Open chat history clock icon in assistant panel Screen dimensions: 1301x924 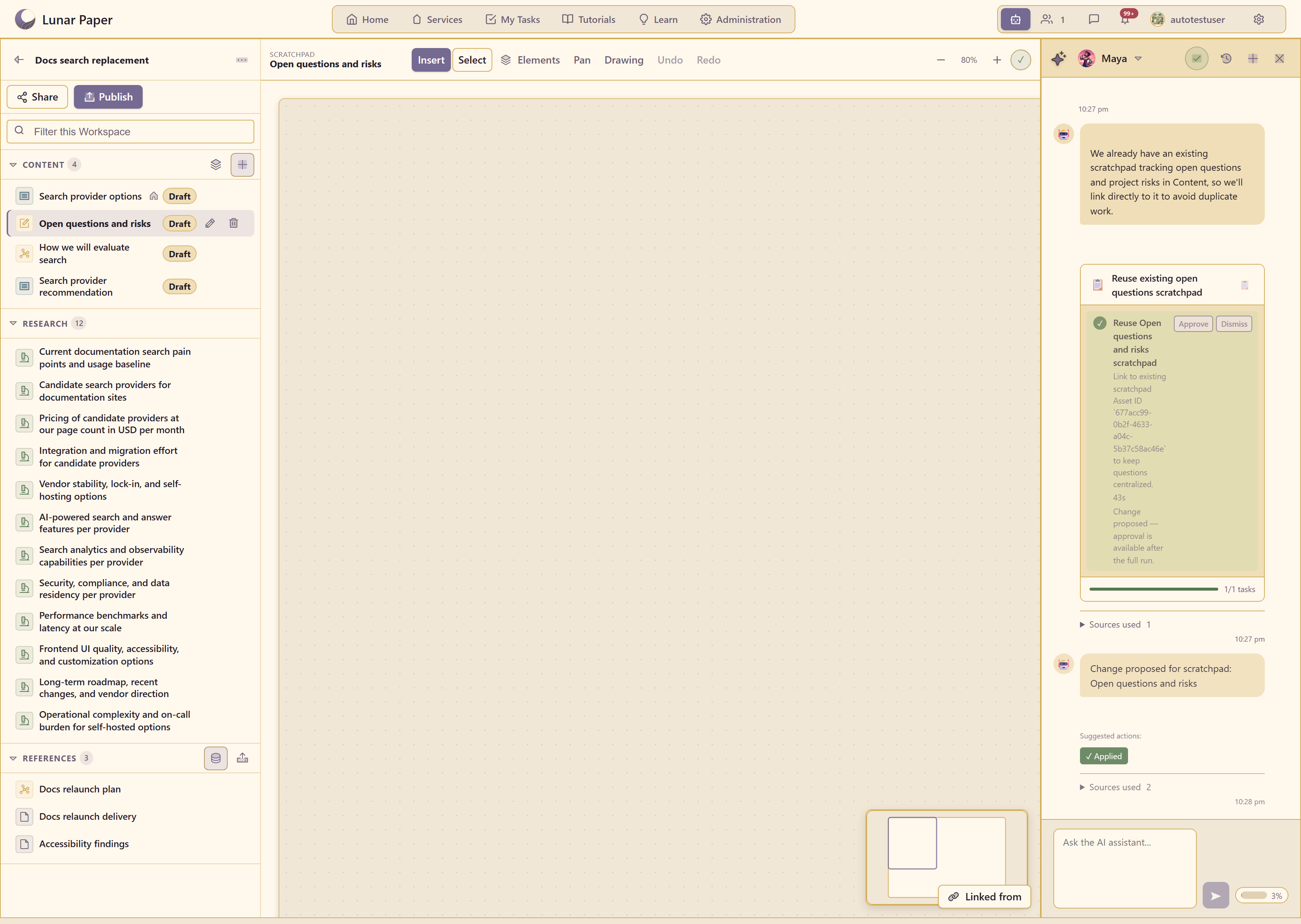[1226, 59]
